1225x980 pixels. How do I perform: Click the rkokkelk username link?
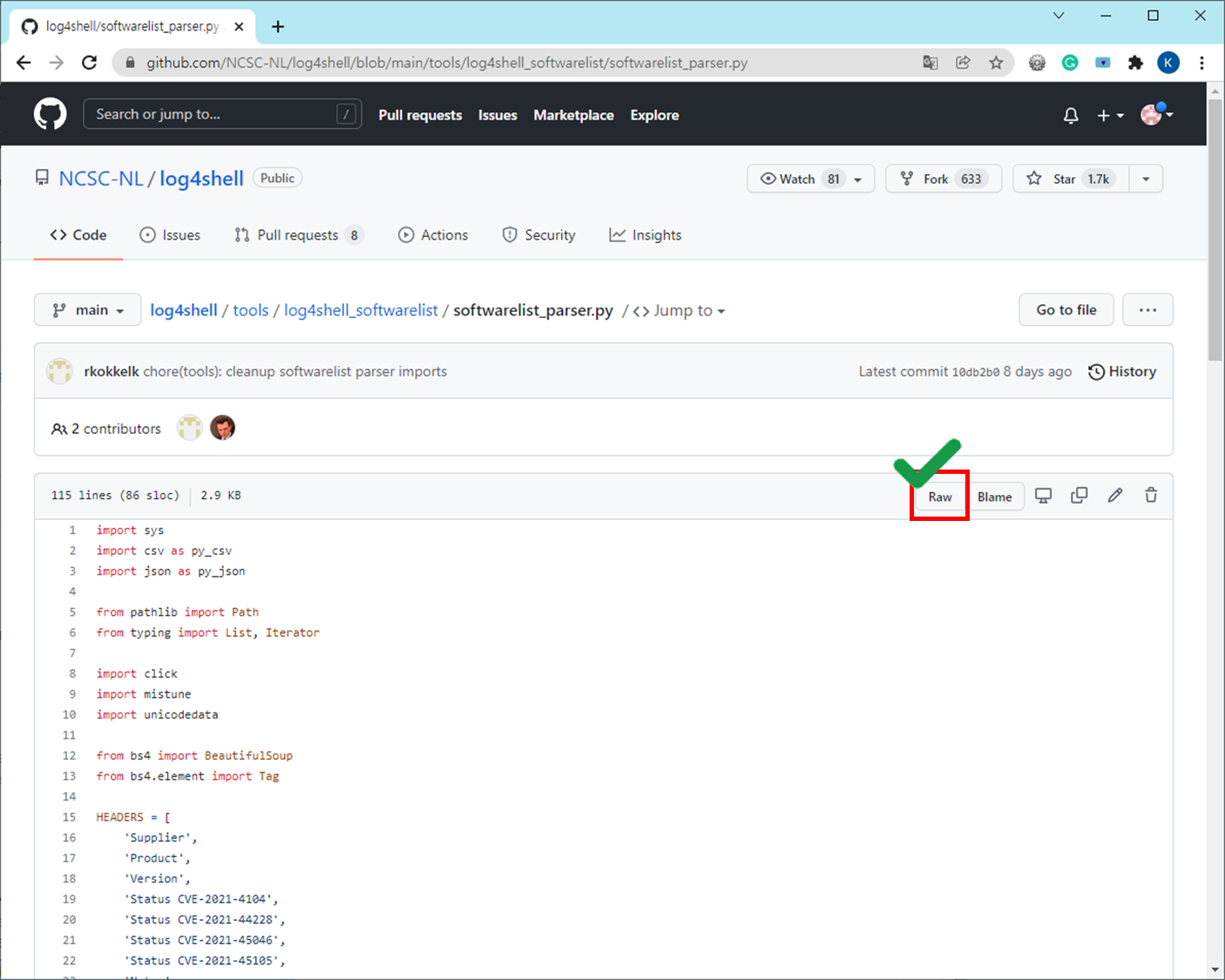pos(112,371)
